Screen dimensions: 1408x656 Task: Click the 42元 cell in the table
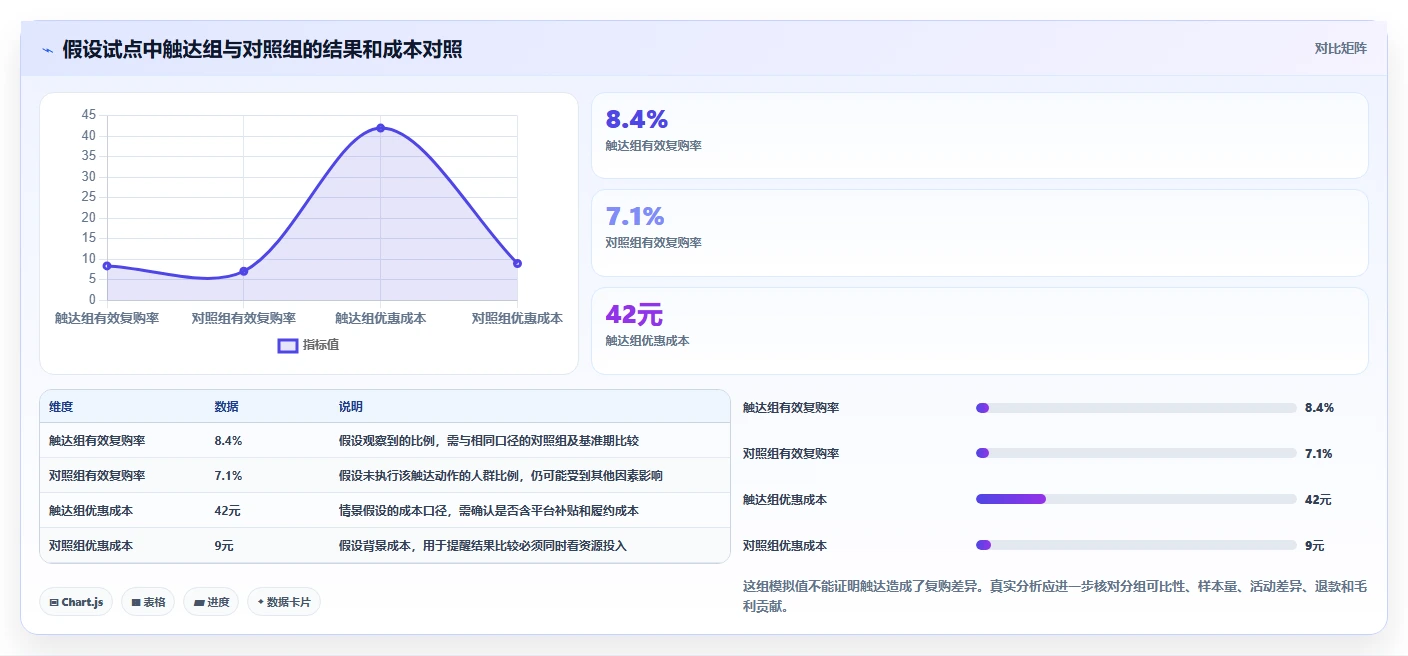[227, 510]
